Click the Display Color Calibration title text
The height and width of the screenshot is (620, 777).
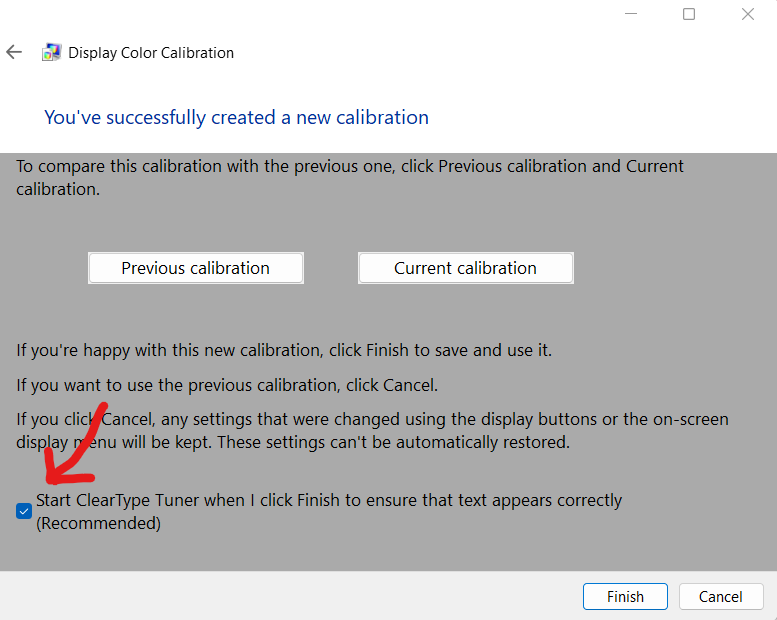(x=151, y=53)
